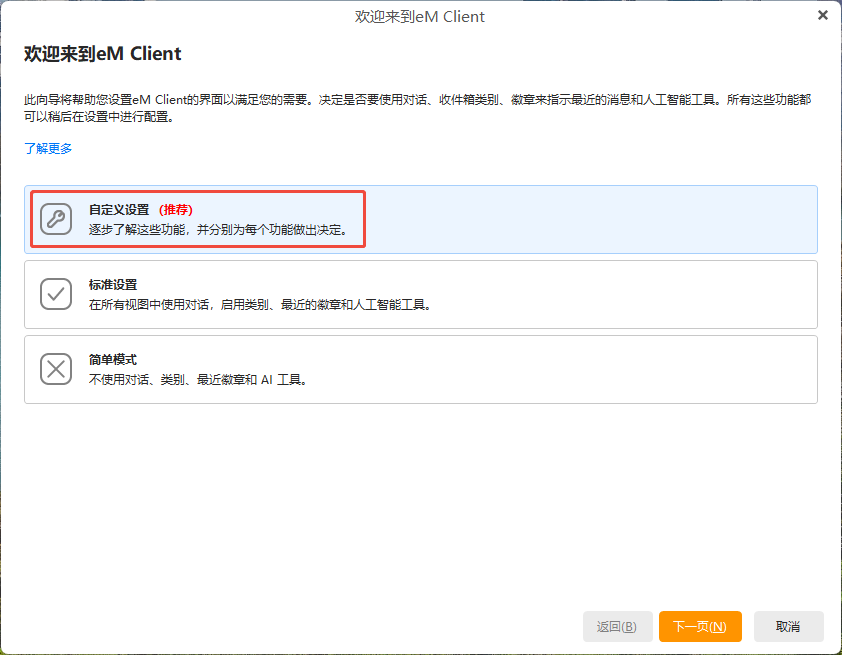Viewport: 842px width, 655px height.
Task: Click the X icon for 简单模式
Action: [x=56, y=369]
